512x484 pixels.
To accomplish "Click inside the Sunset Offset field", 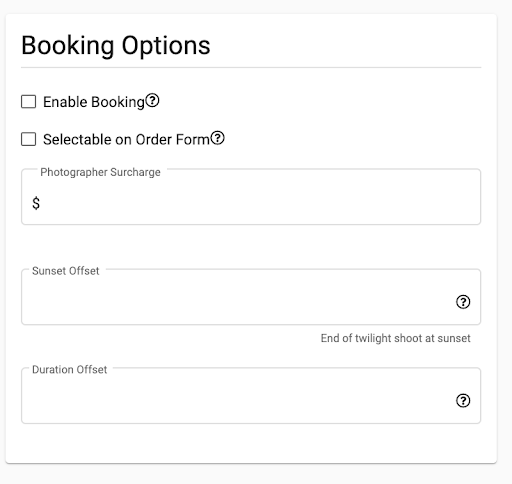I will 251,297.
